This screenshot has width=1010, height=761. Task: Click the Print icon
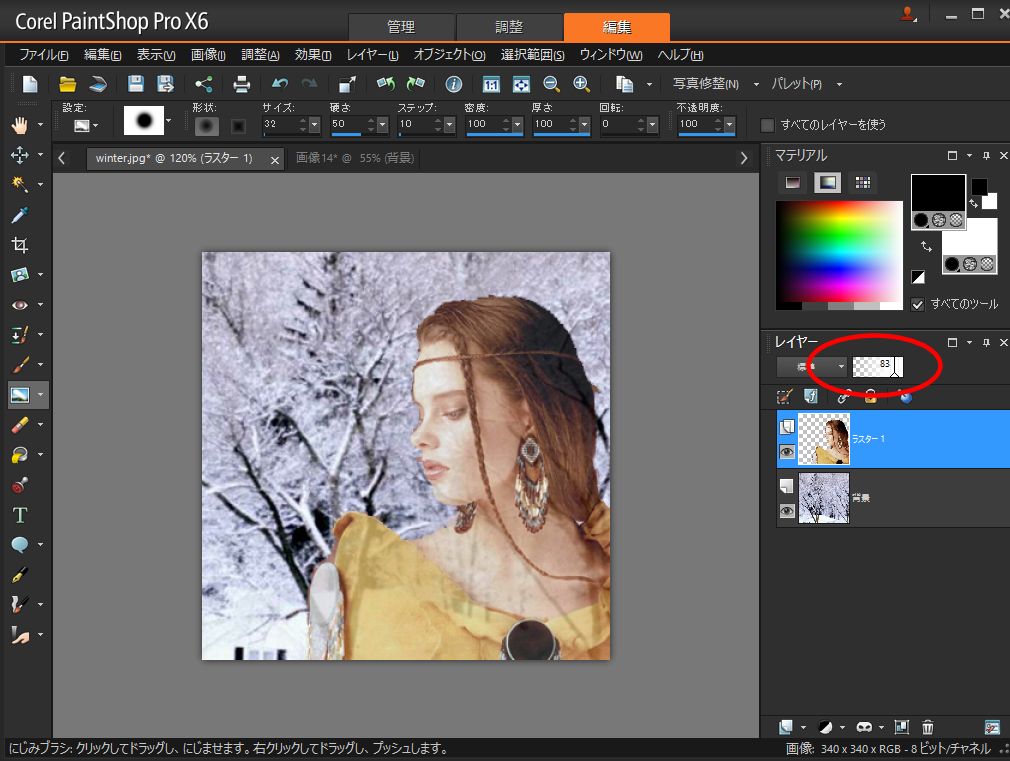(x=242, y=84)
